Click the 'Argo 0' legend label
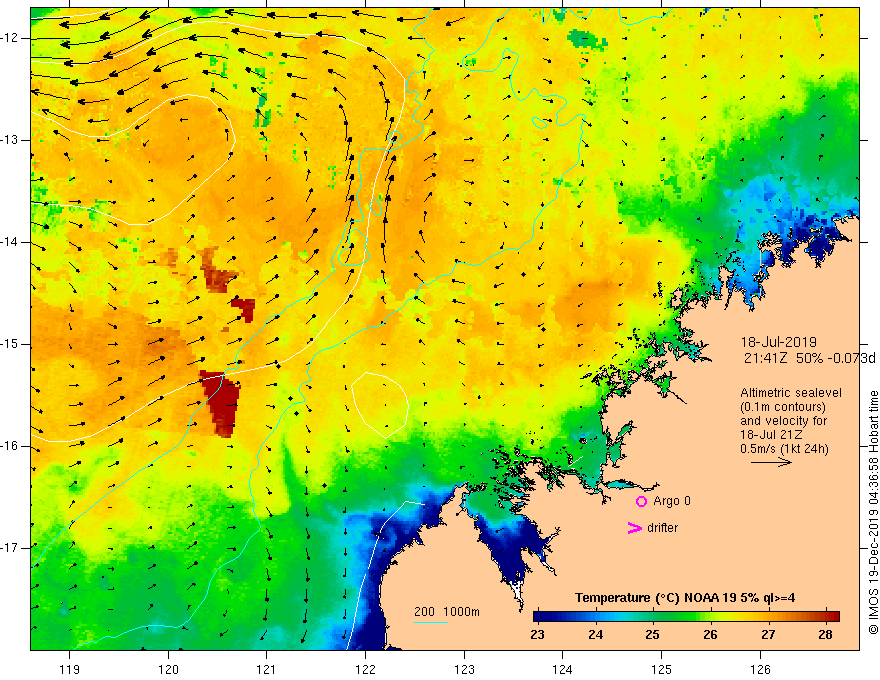This screenshot has width=880, height=680. point(672,501)
